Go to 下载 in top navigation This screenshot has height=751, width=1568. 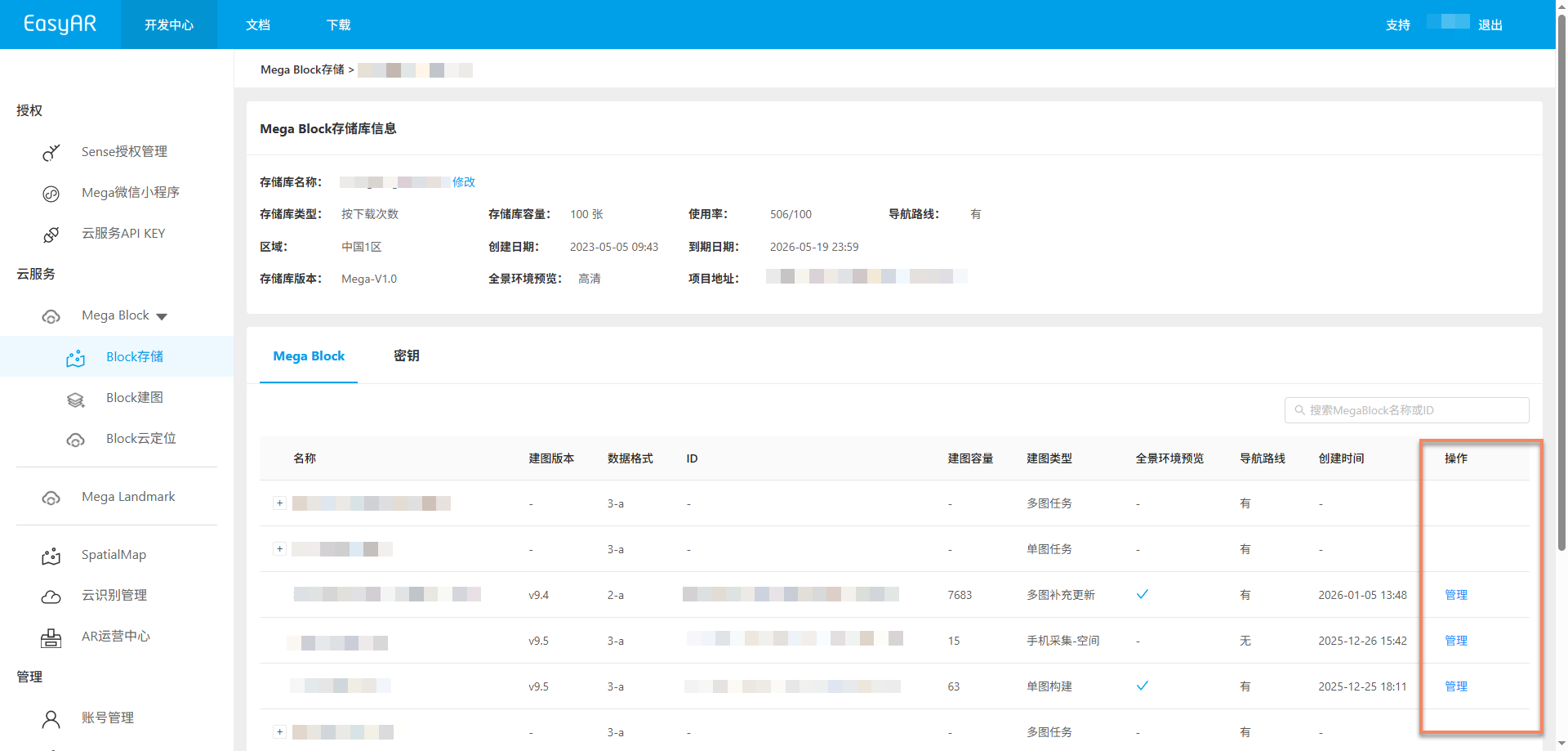(x=338, y=25)
